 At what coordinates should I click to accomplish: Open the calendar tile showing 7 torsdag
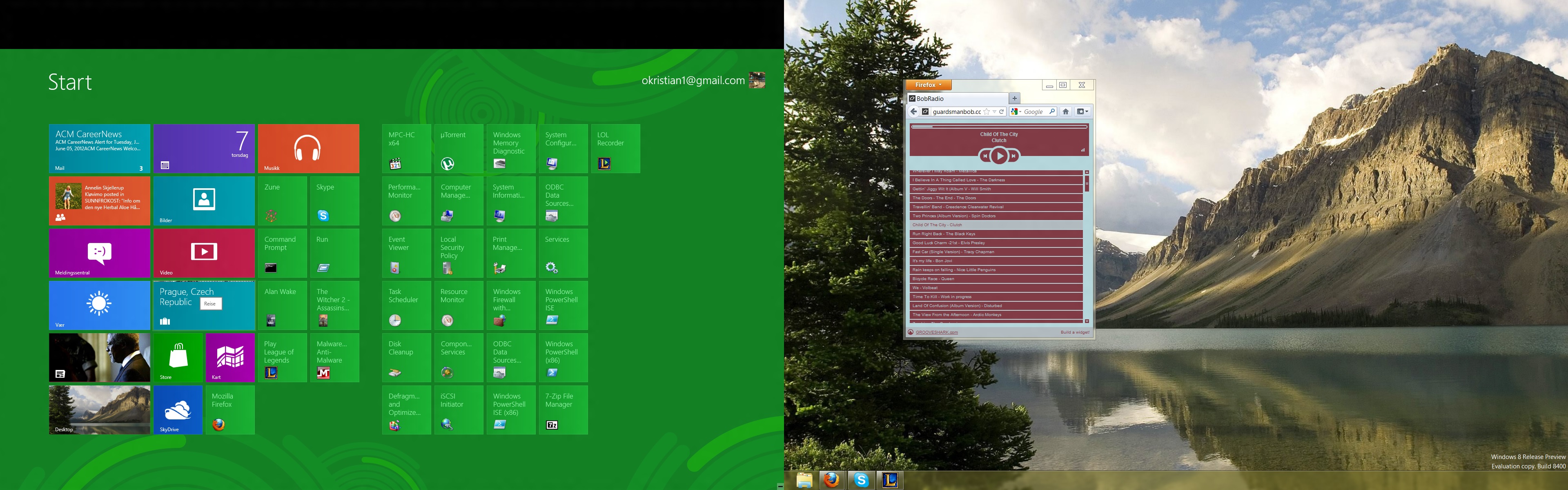point(204,149)
